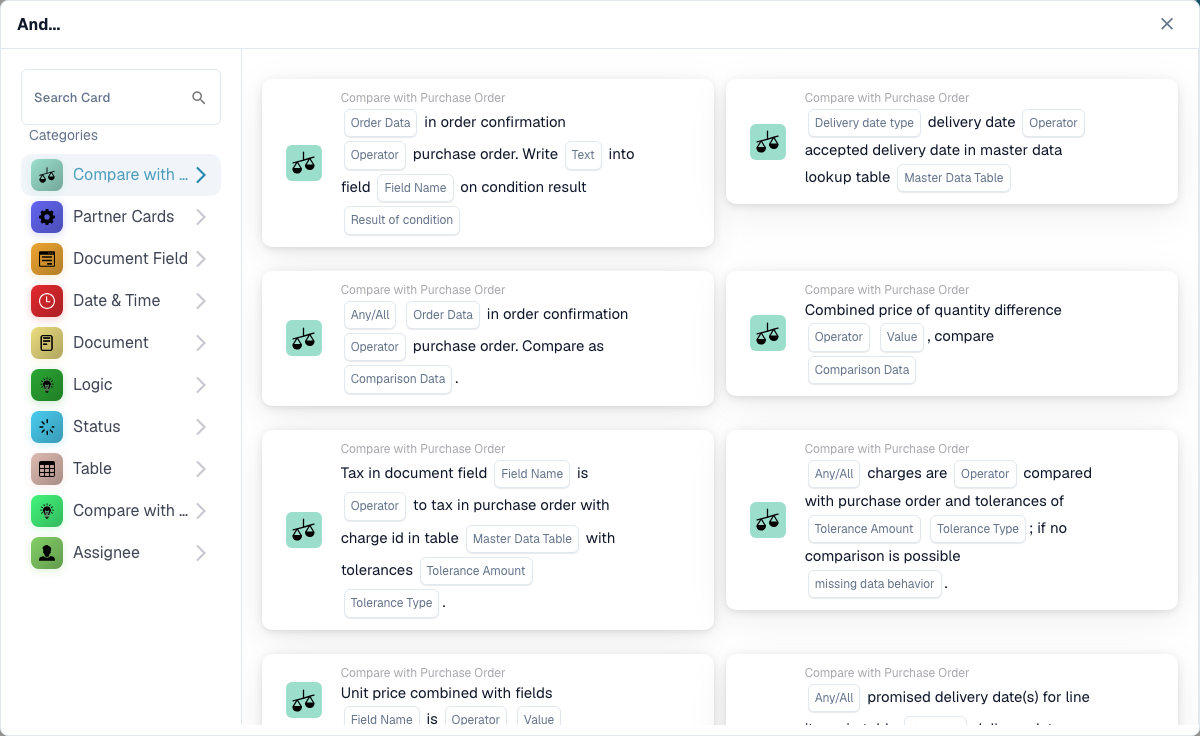Click the Assignee person icon
Image resolution: width=1200 pixels, height=736 pixels.
pyautogui.click(x=47, y=553)
